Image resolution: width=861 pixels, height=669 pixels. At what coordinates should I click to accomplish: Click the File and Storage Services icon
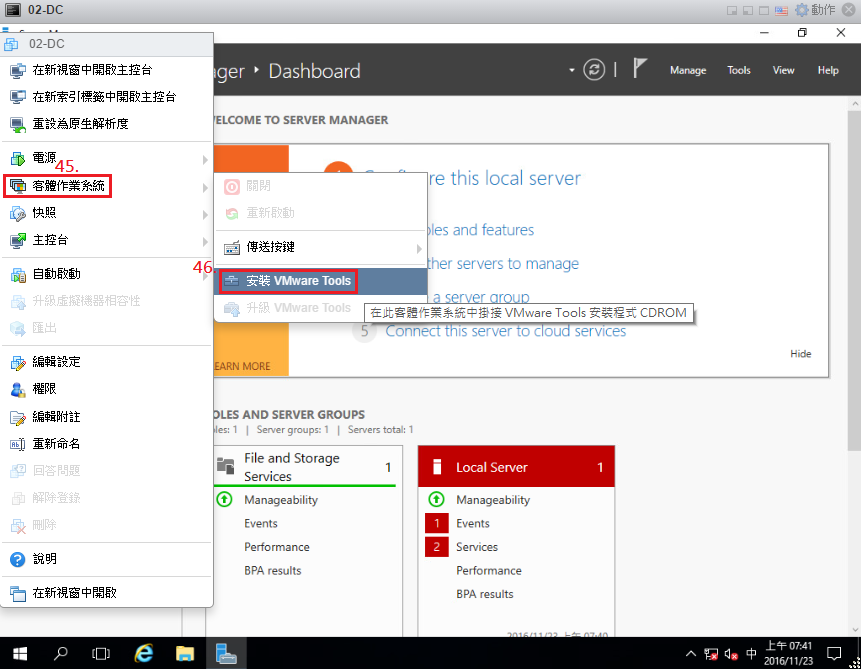(225, 466)
